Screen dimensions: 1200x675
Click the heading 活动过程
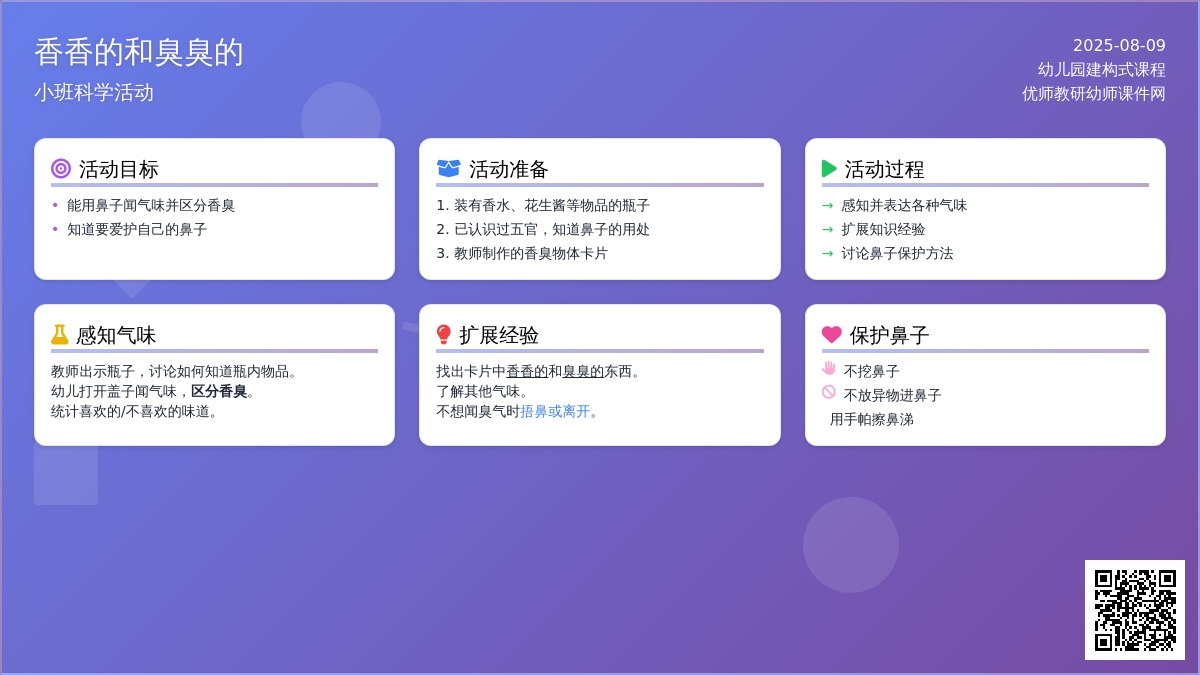tap(885, 169)
